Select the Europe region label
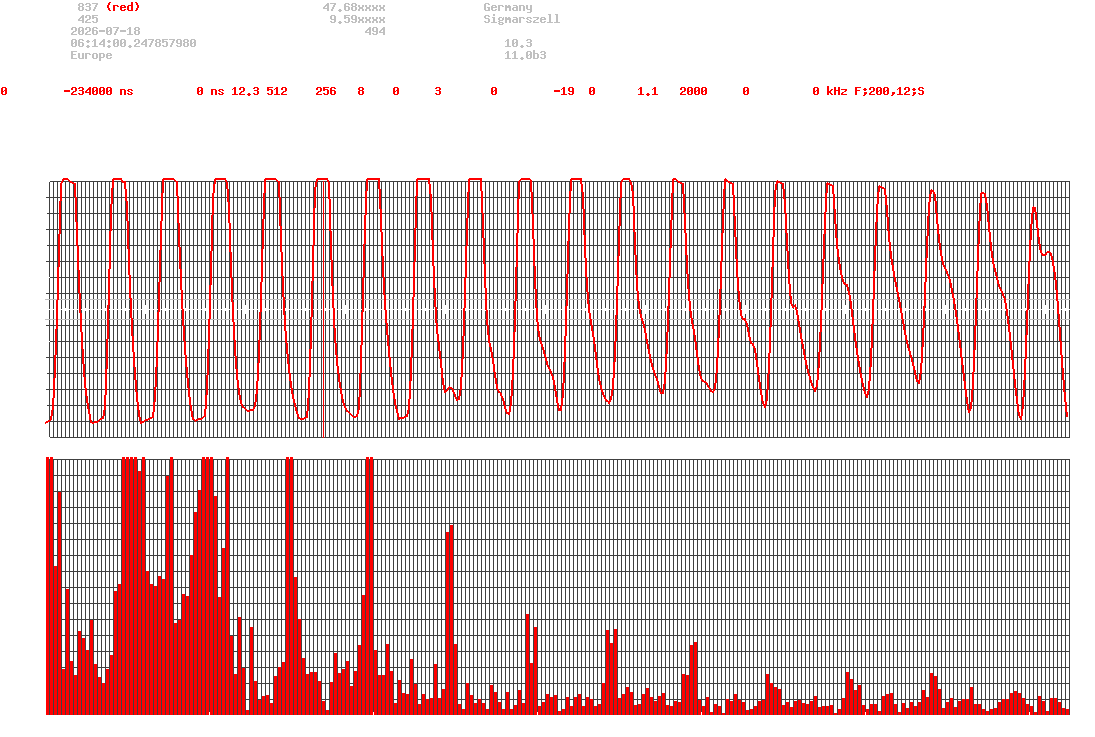Screen dimensions: 1095x737 (91, 55)
